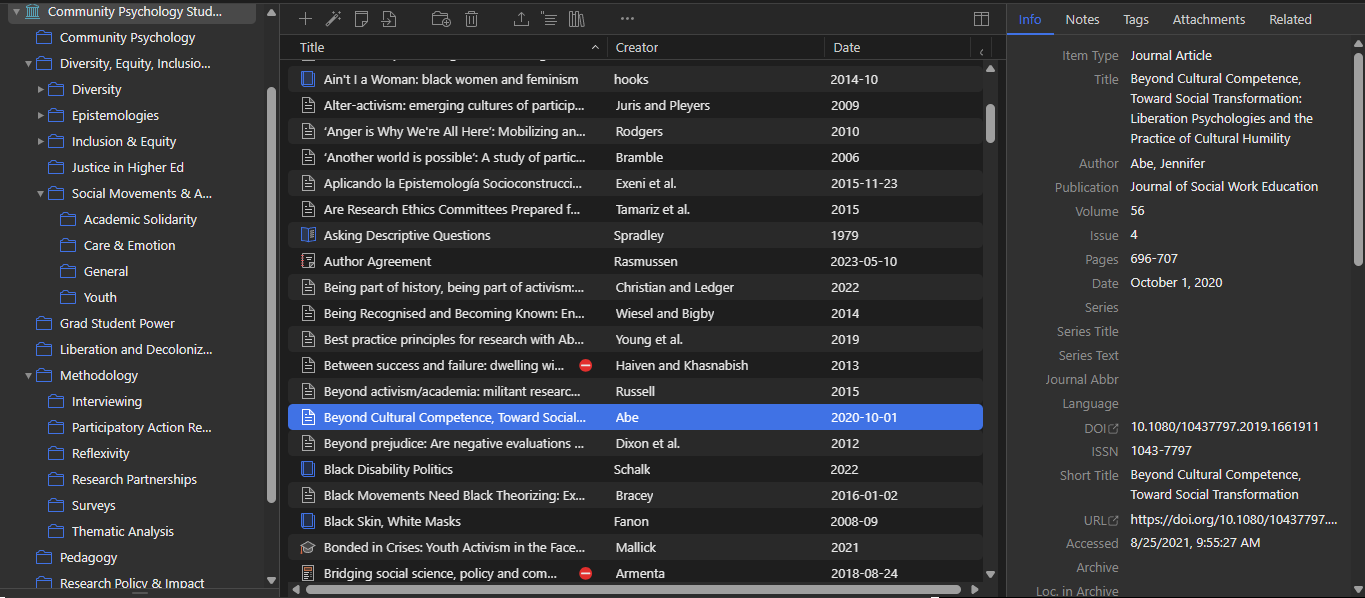
Task: Click the book section icon for Asking Descriptive Questions
Action: (308, 235)
